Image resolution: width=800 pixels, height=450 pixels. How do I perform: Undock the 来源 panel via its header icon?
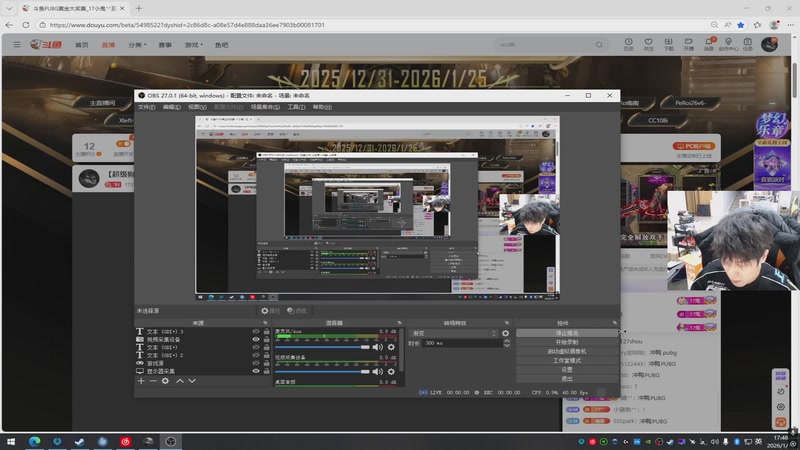click(265, 323)
